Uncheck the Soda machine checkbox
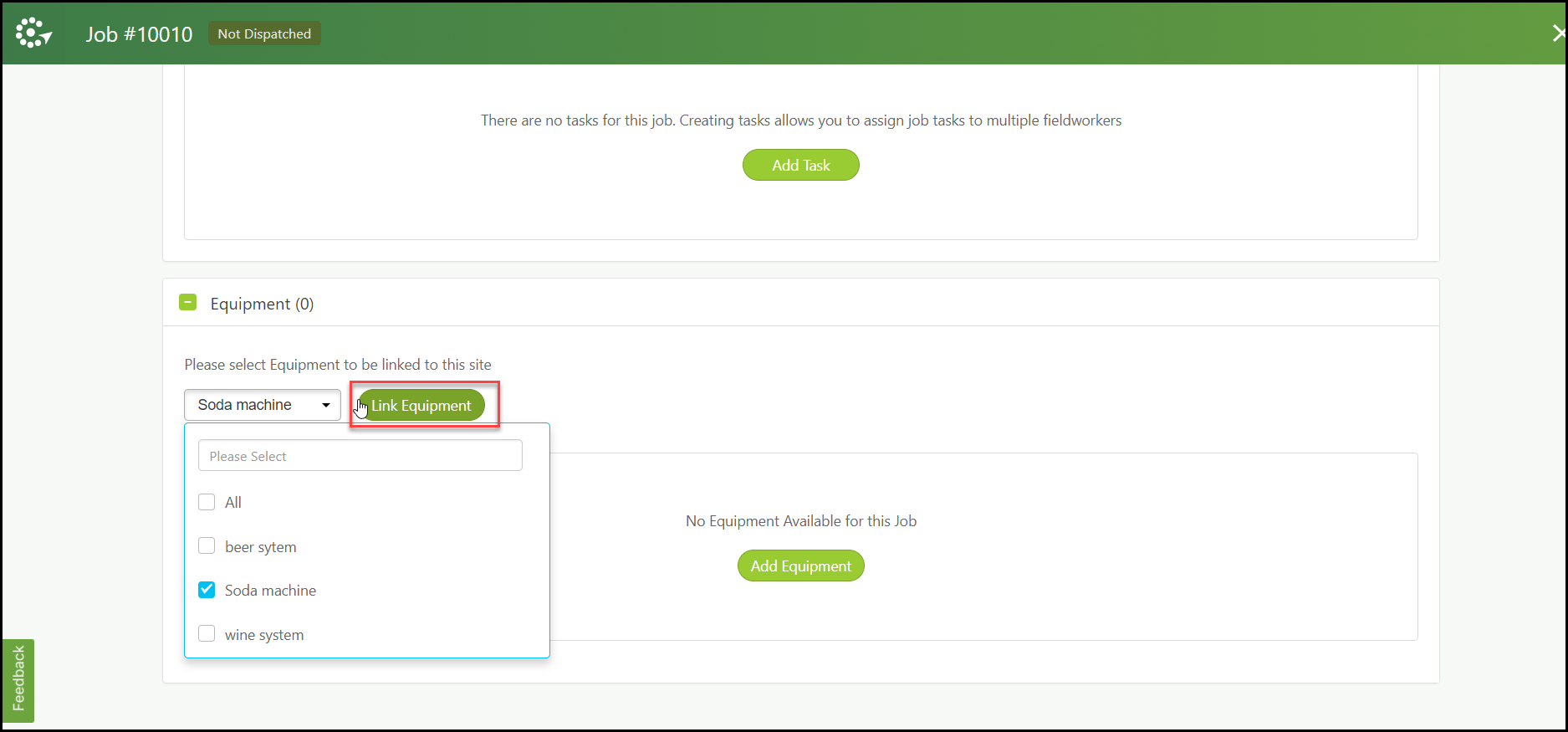Viewport: 1568px width, 732px height. point(207,590)
